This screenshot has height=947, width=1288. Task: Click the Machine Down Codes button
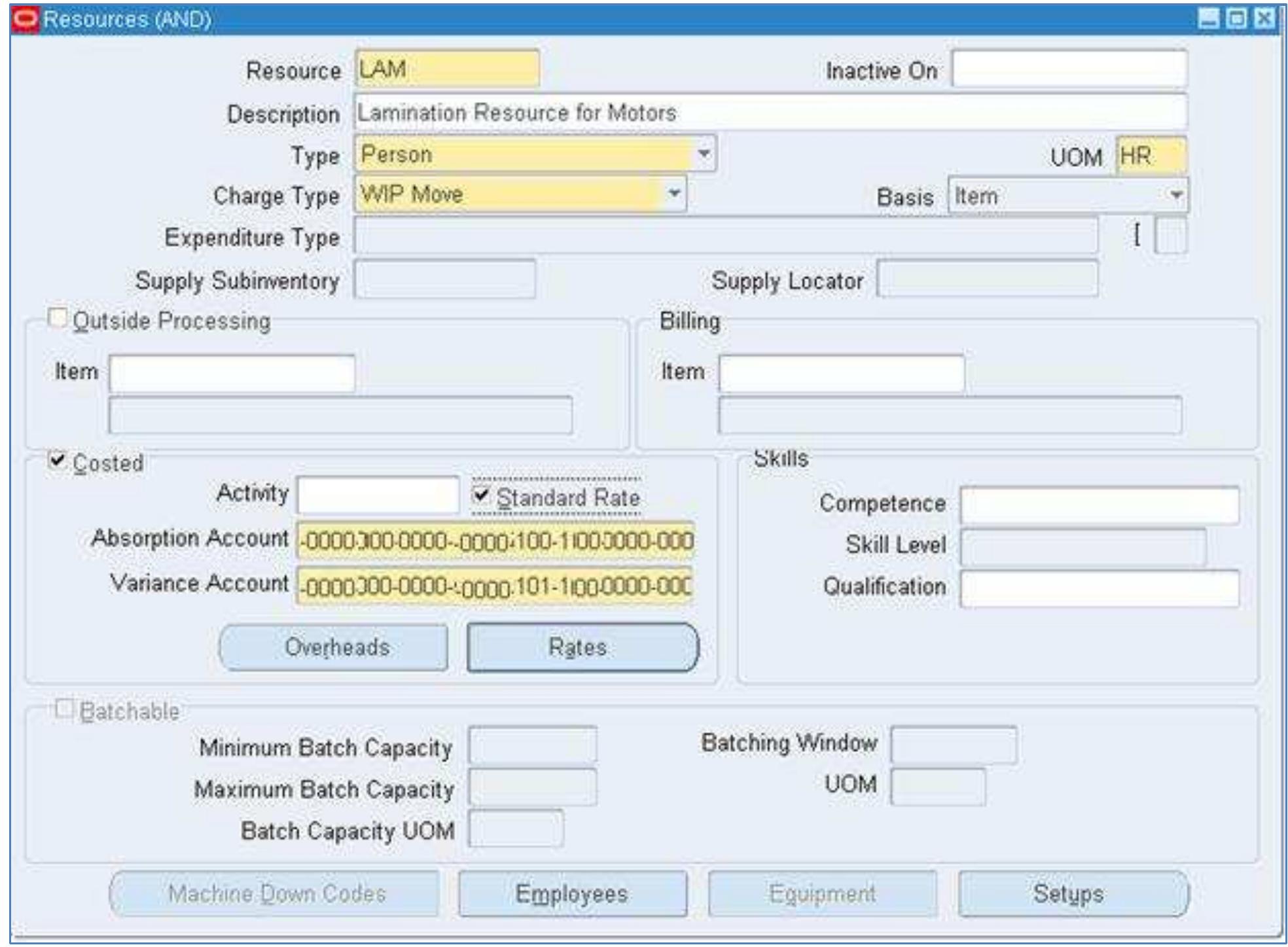coord(274,893)
